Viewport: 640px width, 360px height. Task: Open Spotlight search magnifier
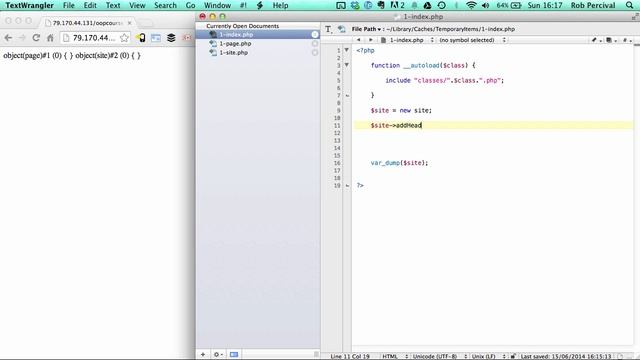point(629,5)
